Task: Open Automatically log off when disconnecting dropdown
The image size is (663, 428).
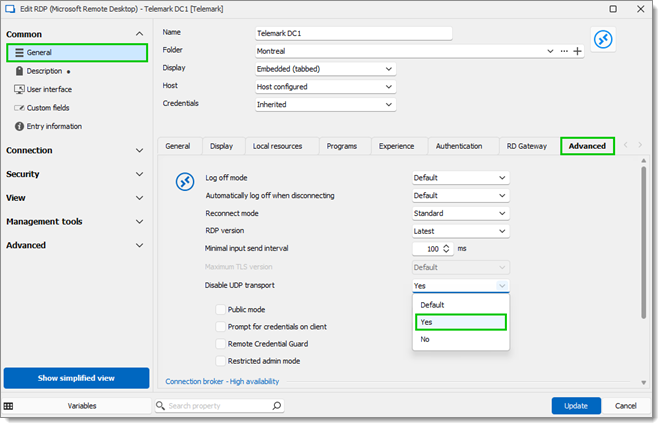Action: click(x=461, y=196)
